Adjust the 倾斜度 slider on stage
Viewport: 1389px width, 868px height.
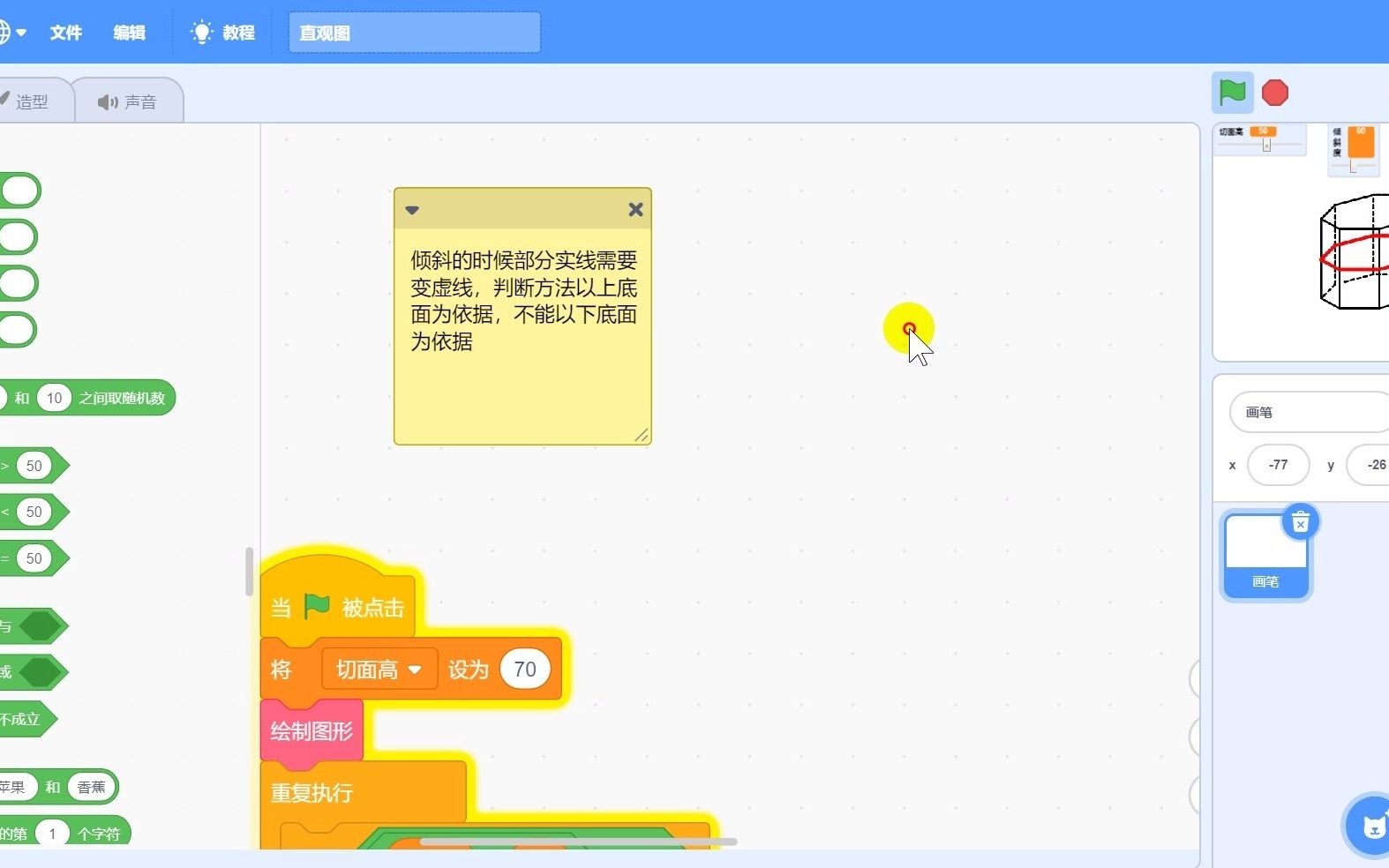1353,165
